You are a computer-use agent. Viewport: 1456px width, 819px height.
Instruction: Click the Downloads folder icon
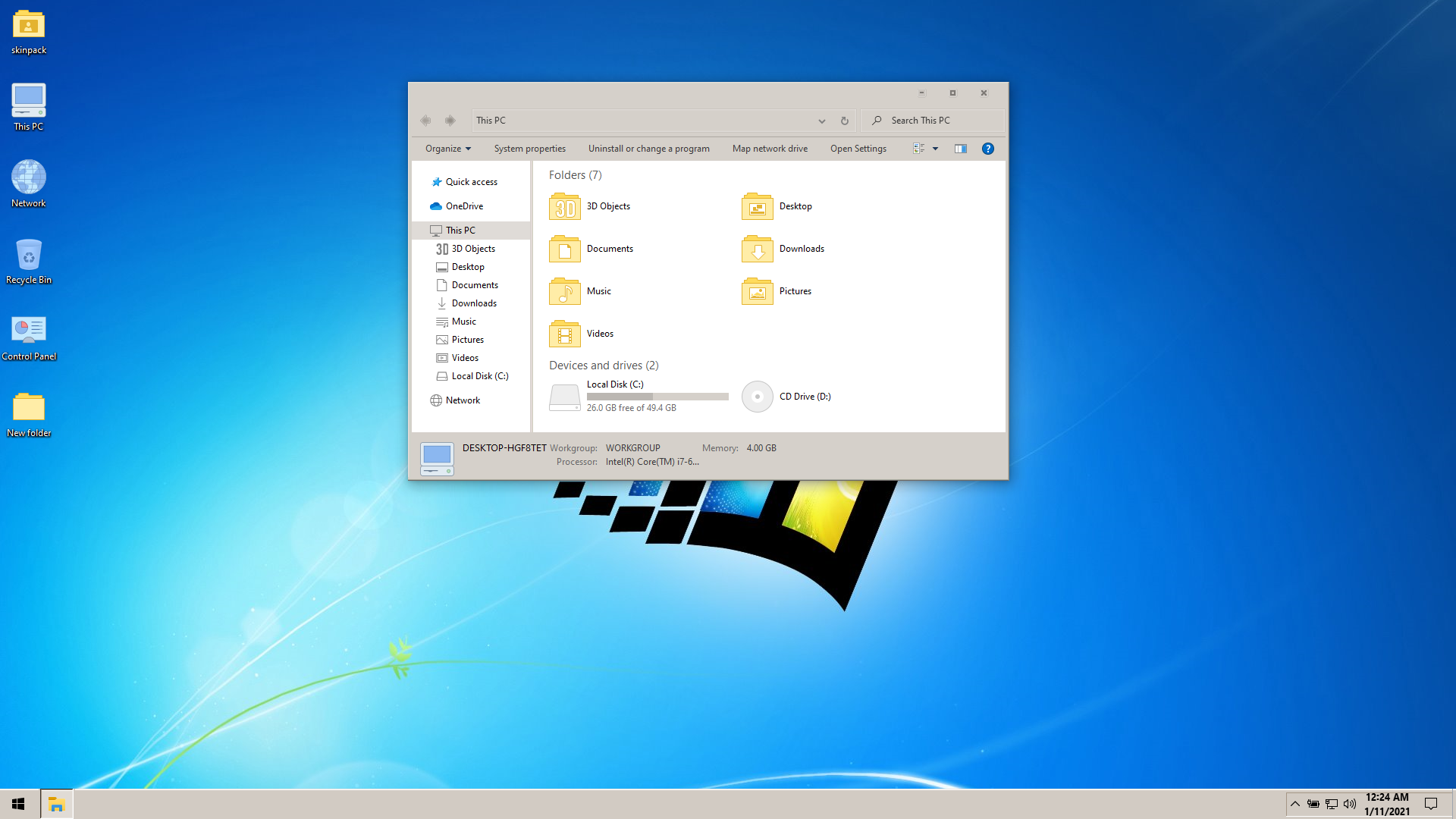point(757,249)
